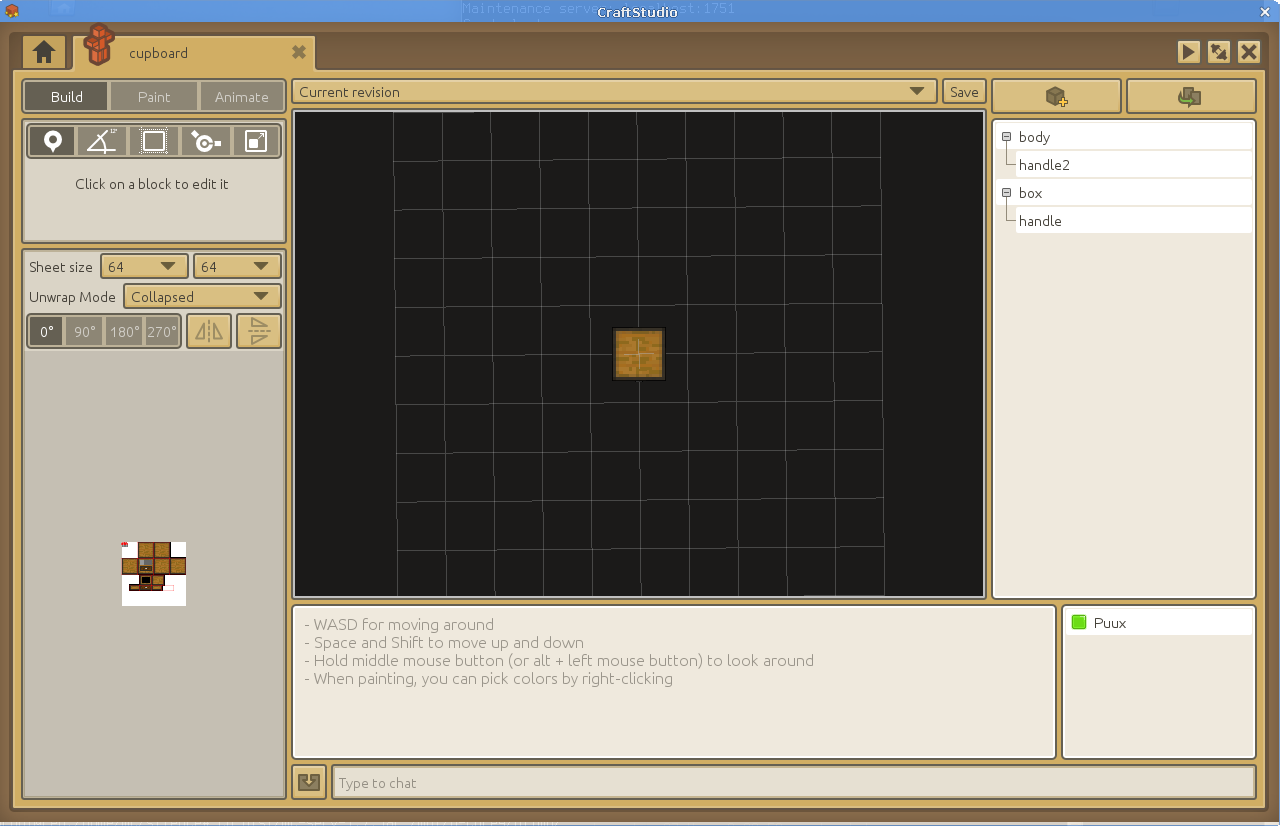Flip texture horizontally with mirror icon
1280x826 pixels.
point(209,331)
